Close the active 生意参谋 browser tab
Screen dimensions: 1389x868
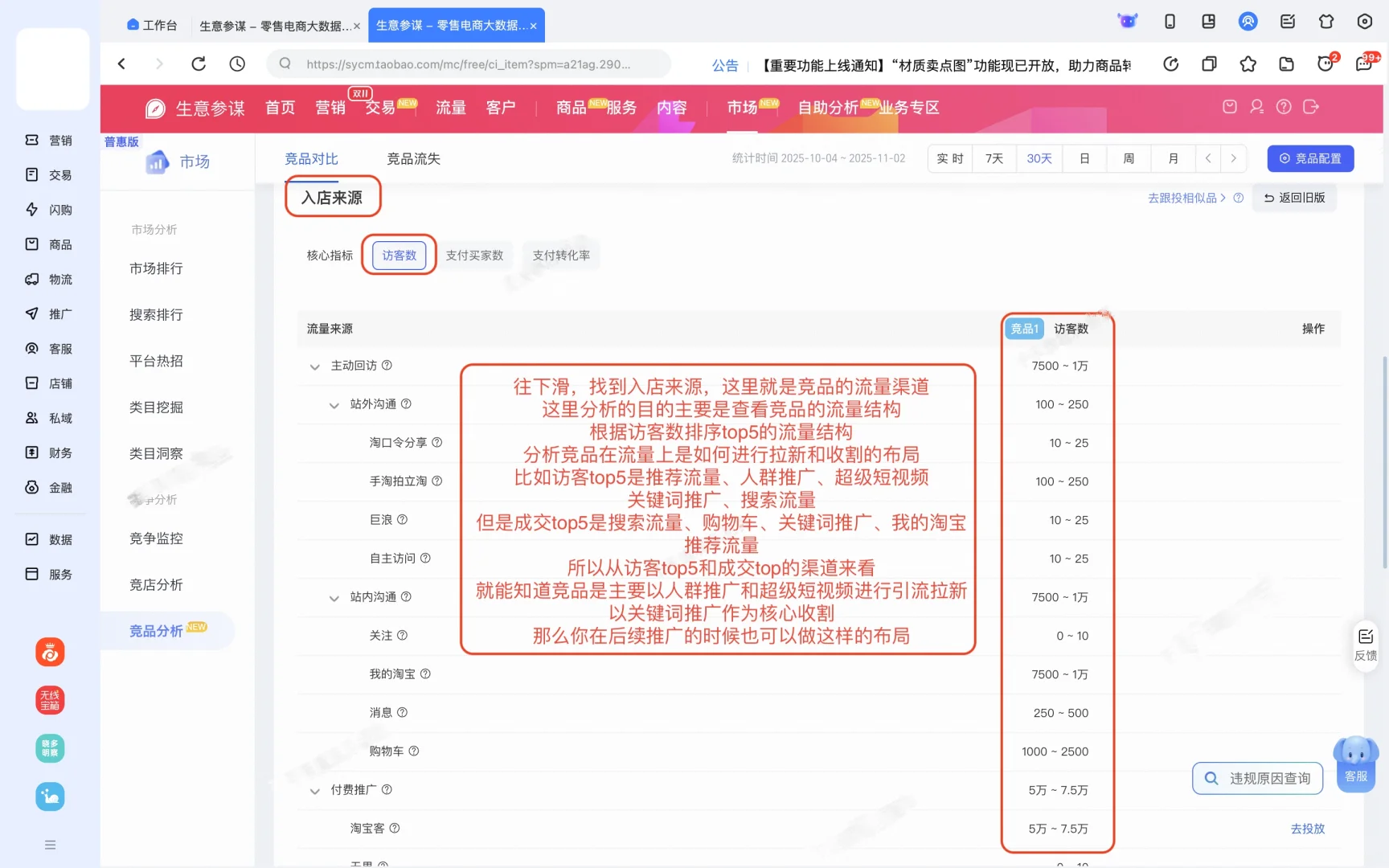(x=533, y=26)
